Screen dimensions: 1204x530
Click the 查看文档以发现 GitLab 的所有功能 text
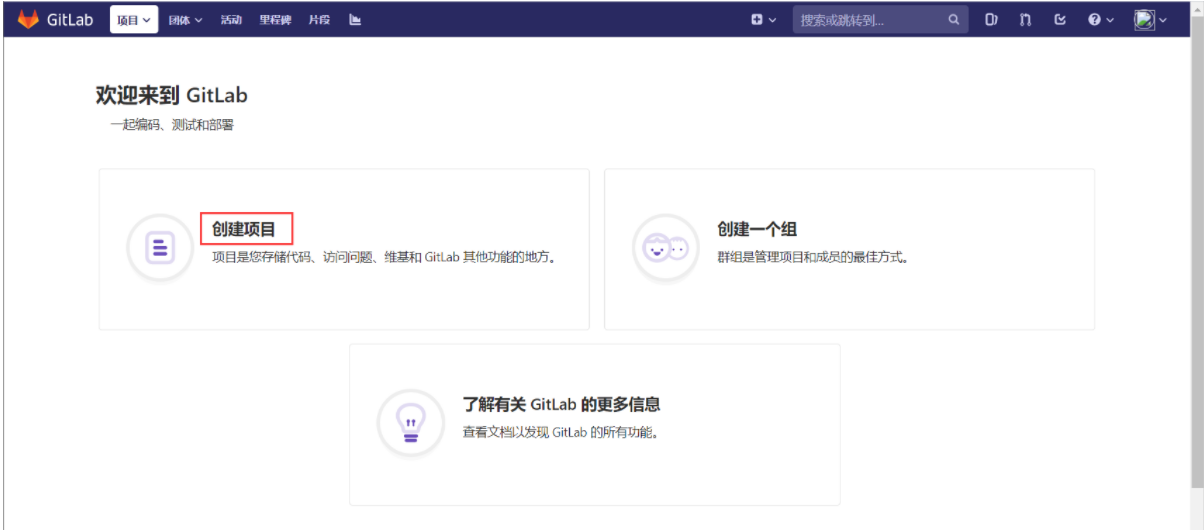pyautogui.click(x=564, y=433)
